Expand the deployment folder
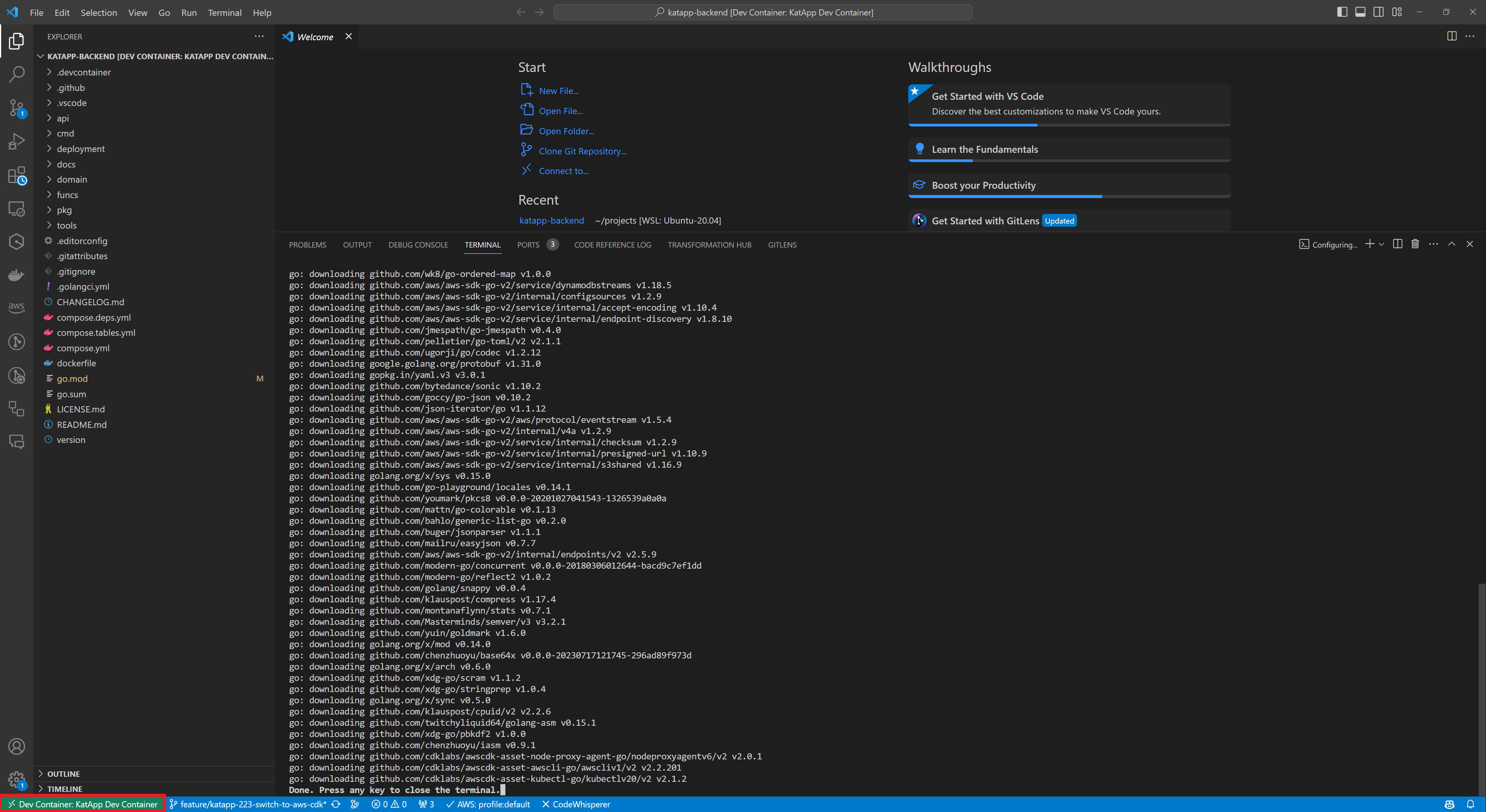This screenshot has width=1486, height=812. 80,149
